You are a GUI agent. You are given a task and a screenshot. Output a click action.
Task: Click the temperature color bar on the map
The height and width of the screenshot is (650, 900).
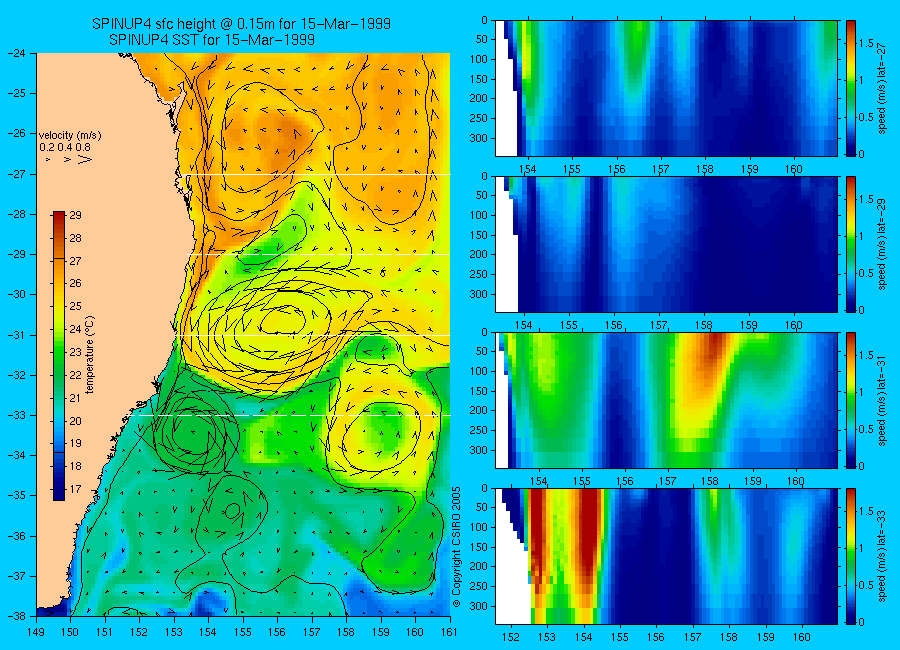(59, 356)
